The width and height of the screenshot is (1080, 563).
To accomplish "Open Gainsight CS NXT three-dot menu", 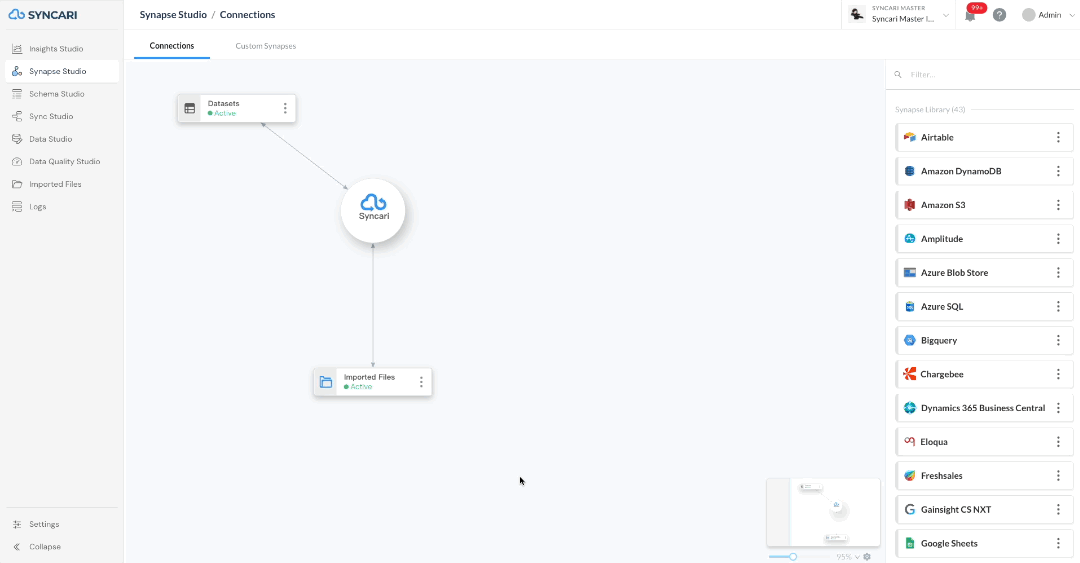I will [x=1059, y=509].
